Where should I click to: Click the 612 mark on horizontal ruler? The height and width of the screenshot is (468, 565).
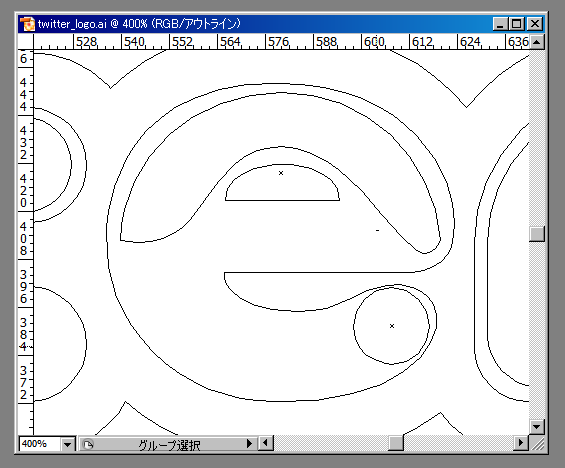[422, 42]
